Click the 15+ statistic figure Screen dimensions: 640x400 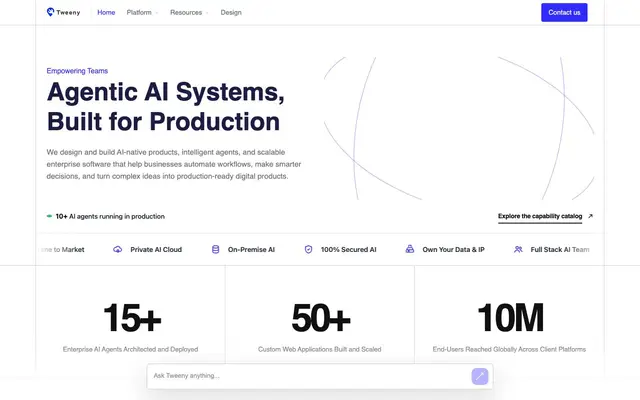coord(132,318)
